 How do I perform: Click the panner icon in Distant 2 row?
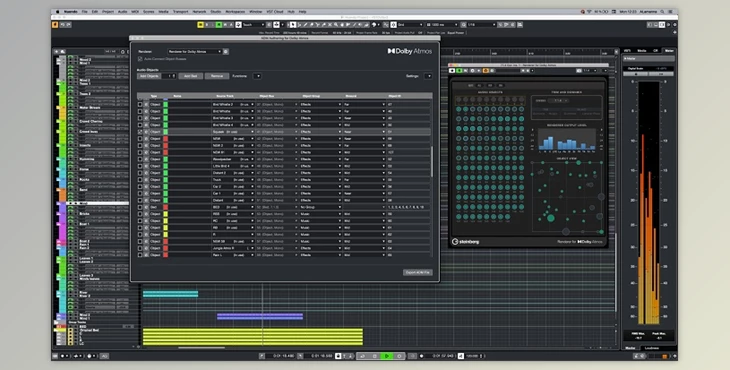click(146, 173)
